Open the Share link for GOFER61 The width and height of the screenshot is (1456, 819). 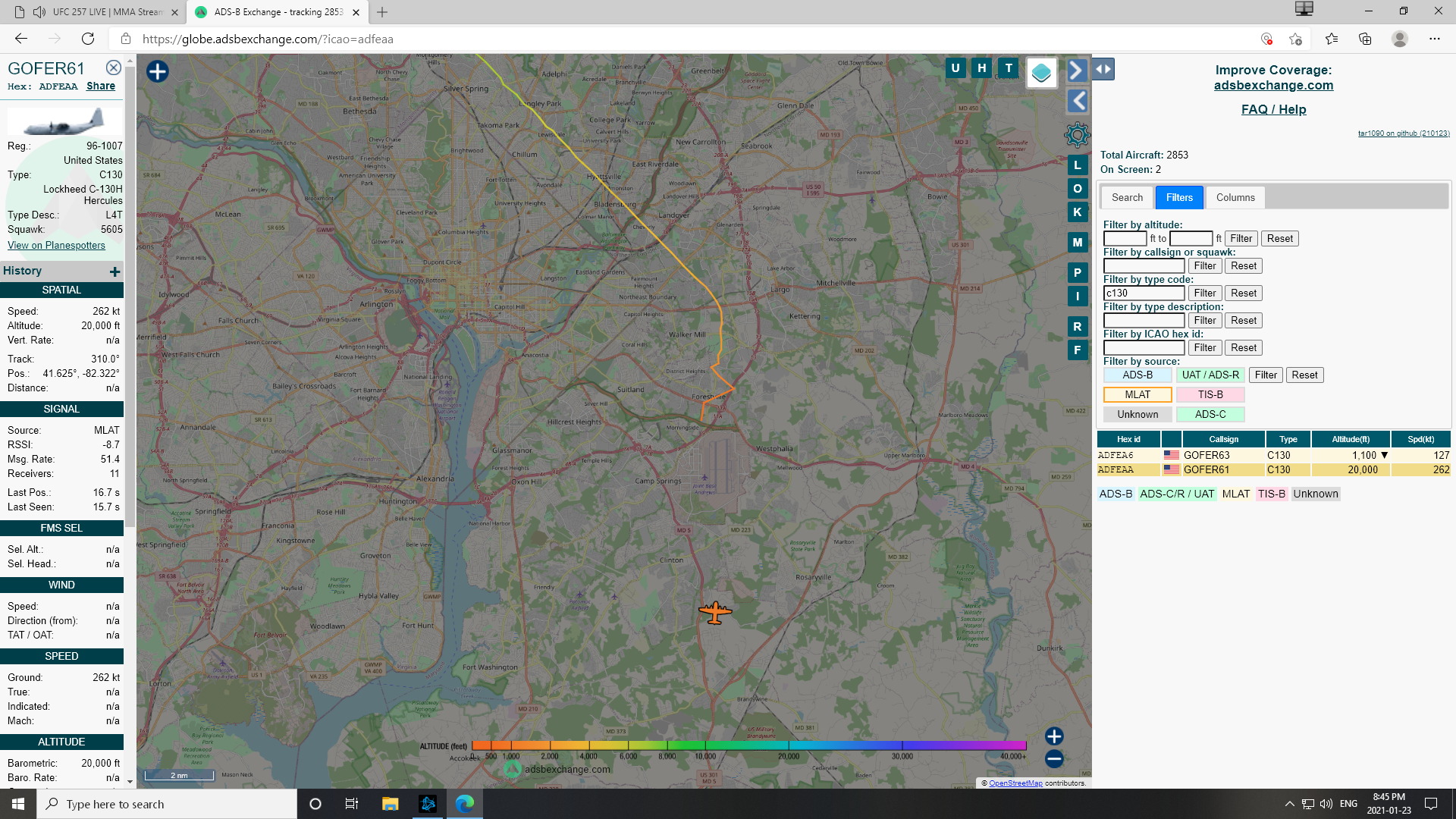(101, 86)
